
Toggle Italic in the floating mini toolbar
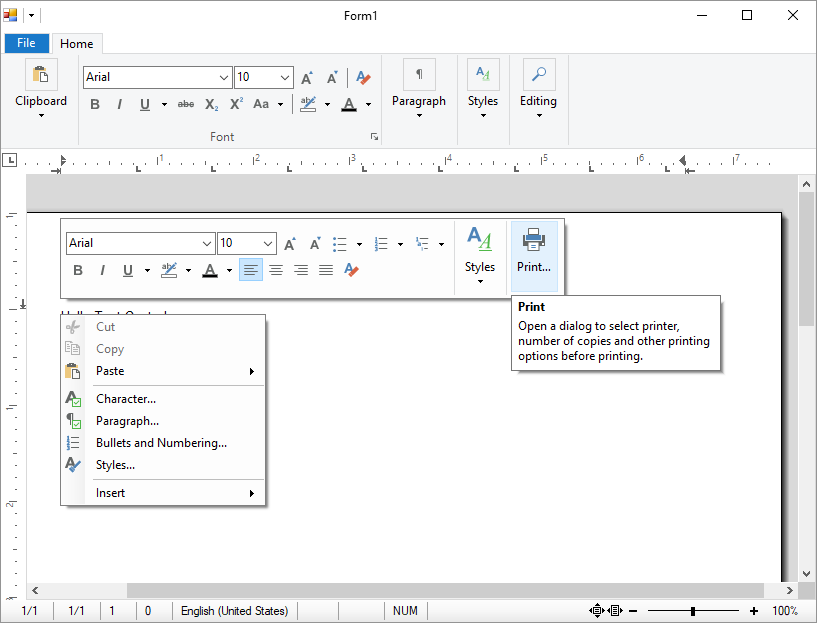click(103, 270)
